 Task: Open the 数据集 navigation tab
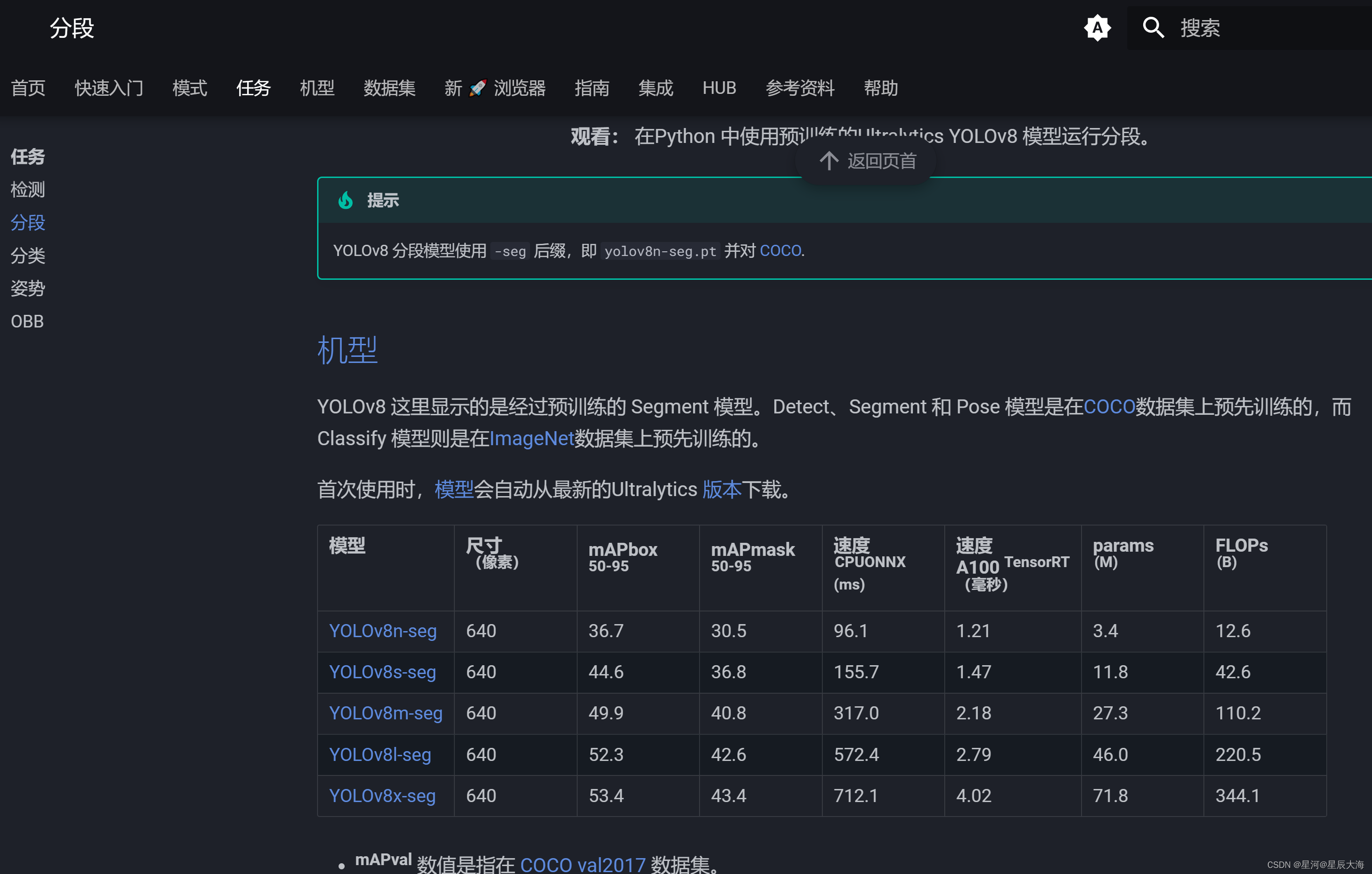point(389,88)
